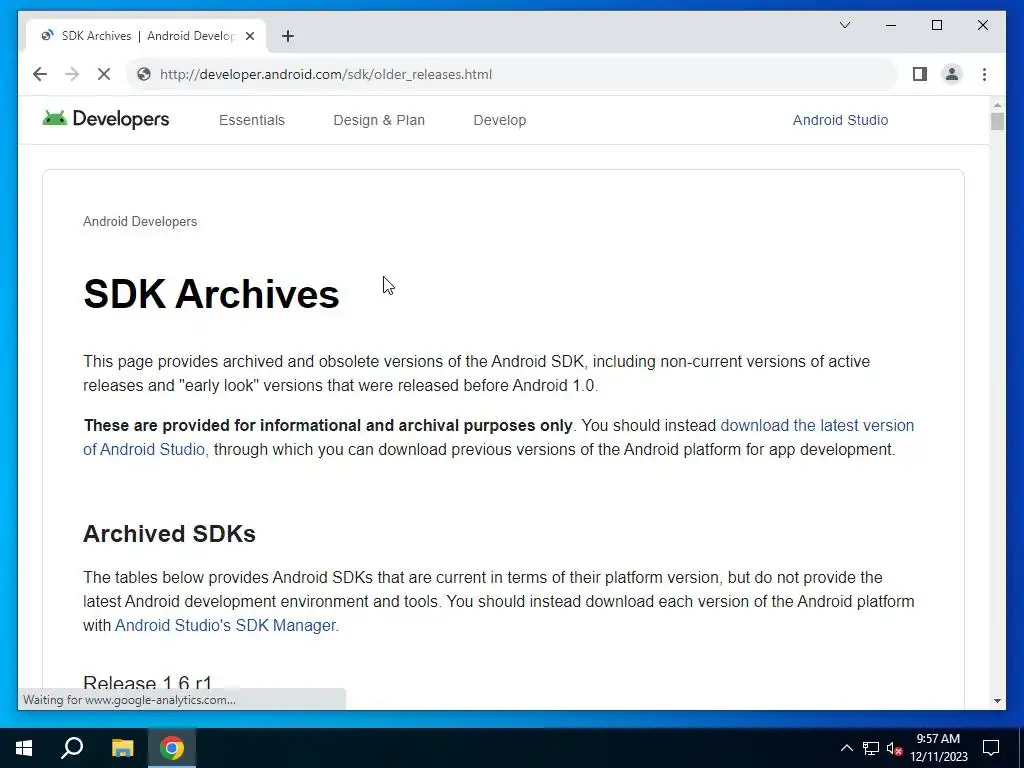Open the Chrome profile avatar

pos(952,74)
